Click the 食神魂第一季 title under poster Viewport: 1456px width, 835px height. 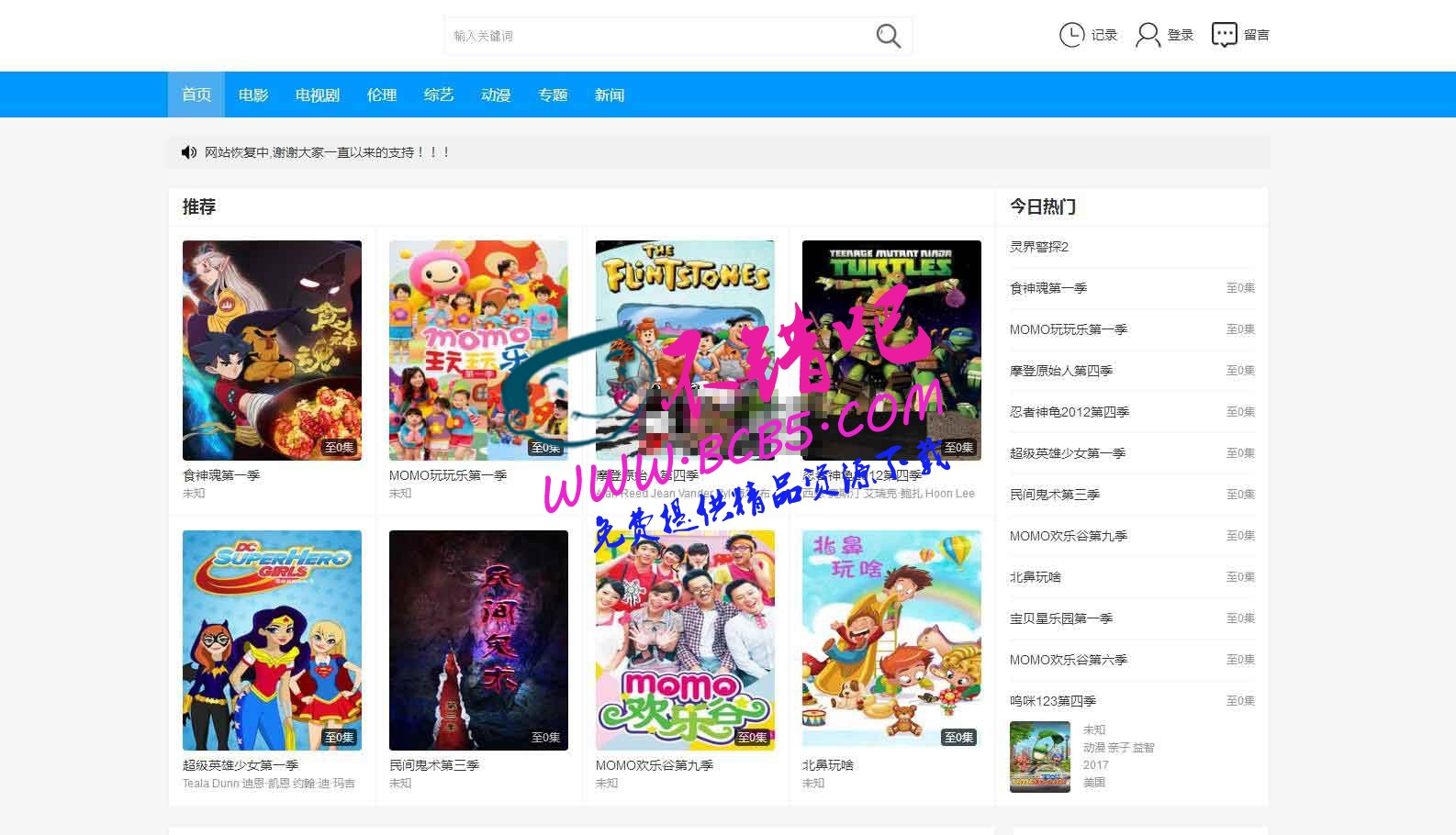[221, 475]
